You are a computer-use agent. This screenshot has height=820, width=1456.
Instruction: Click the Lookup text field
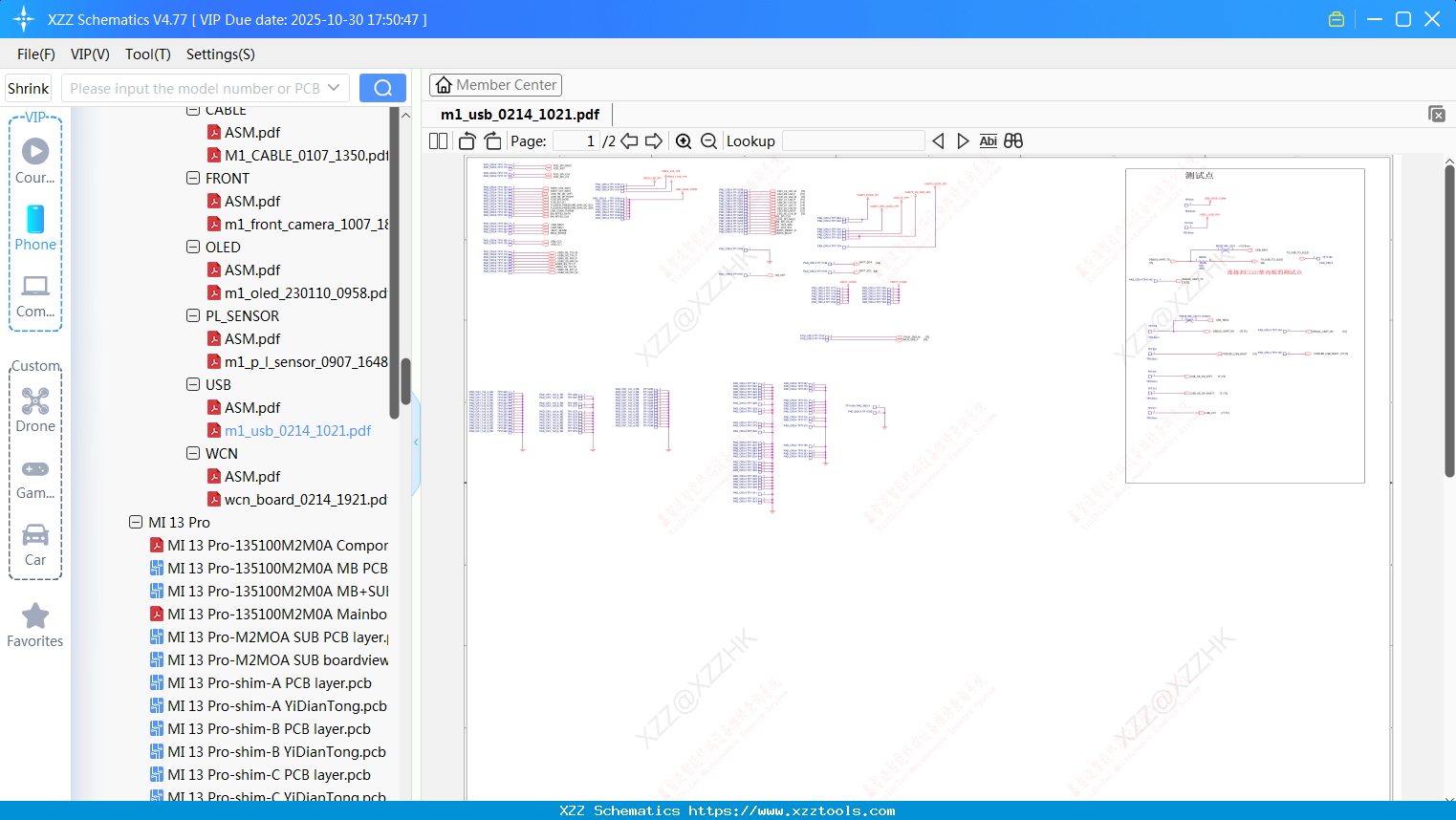pos(854,140)
